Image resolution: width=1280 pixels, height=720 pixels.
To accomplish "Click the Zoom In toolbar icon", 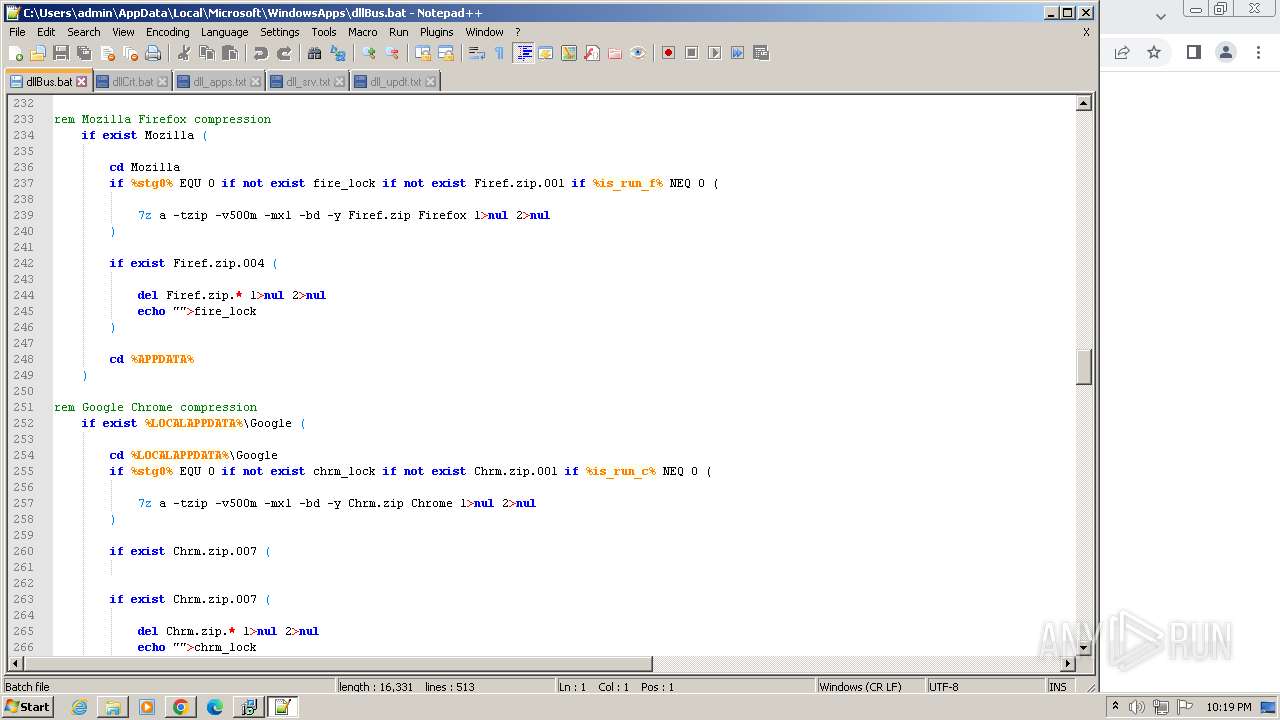I will (x=369, y=53).
